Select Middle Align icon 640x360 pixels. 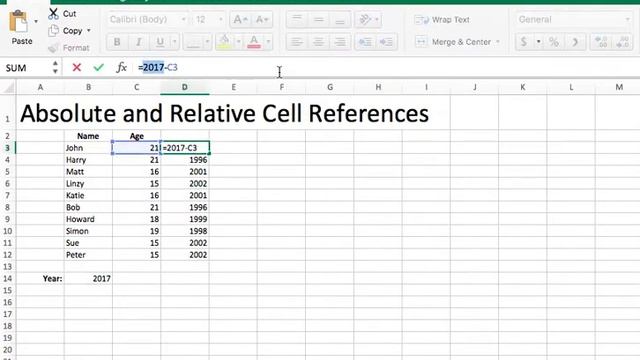318,19
